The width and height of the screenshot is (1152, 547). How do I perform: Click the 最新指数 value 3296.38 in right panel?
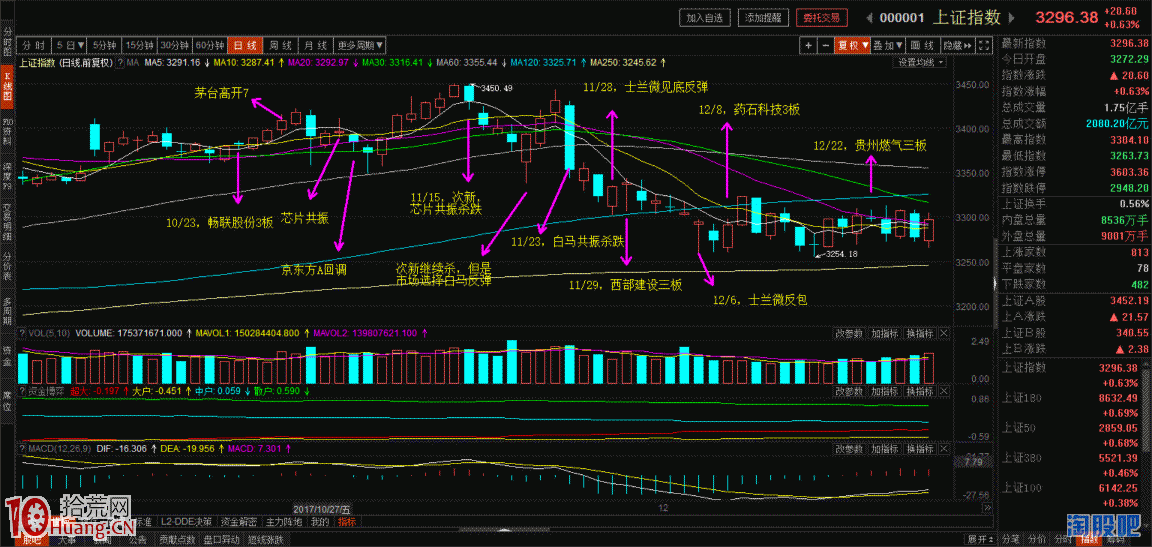(x=1128, y=43)
